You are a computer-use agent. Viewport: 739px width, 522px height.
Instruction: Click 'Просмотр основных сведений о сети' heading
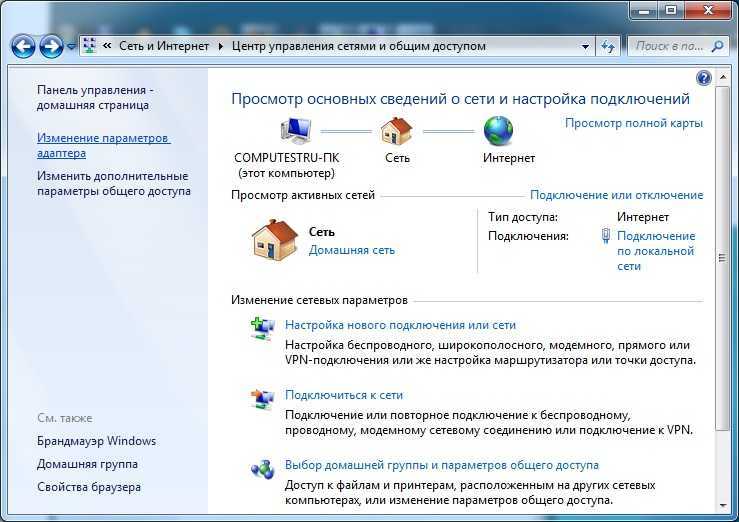(460, 99)
